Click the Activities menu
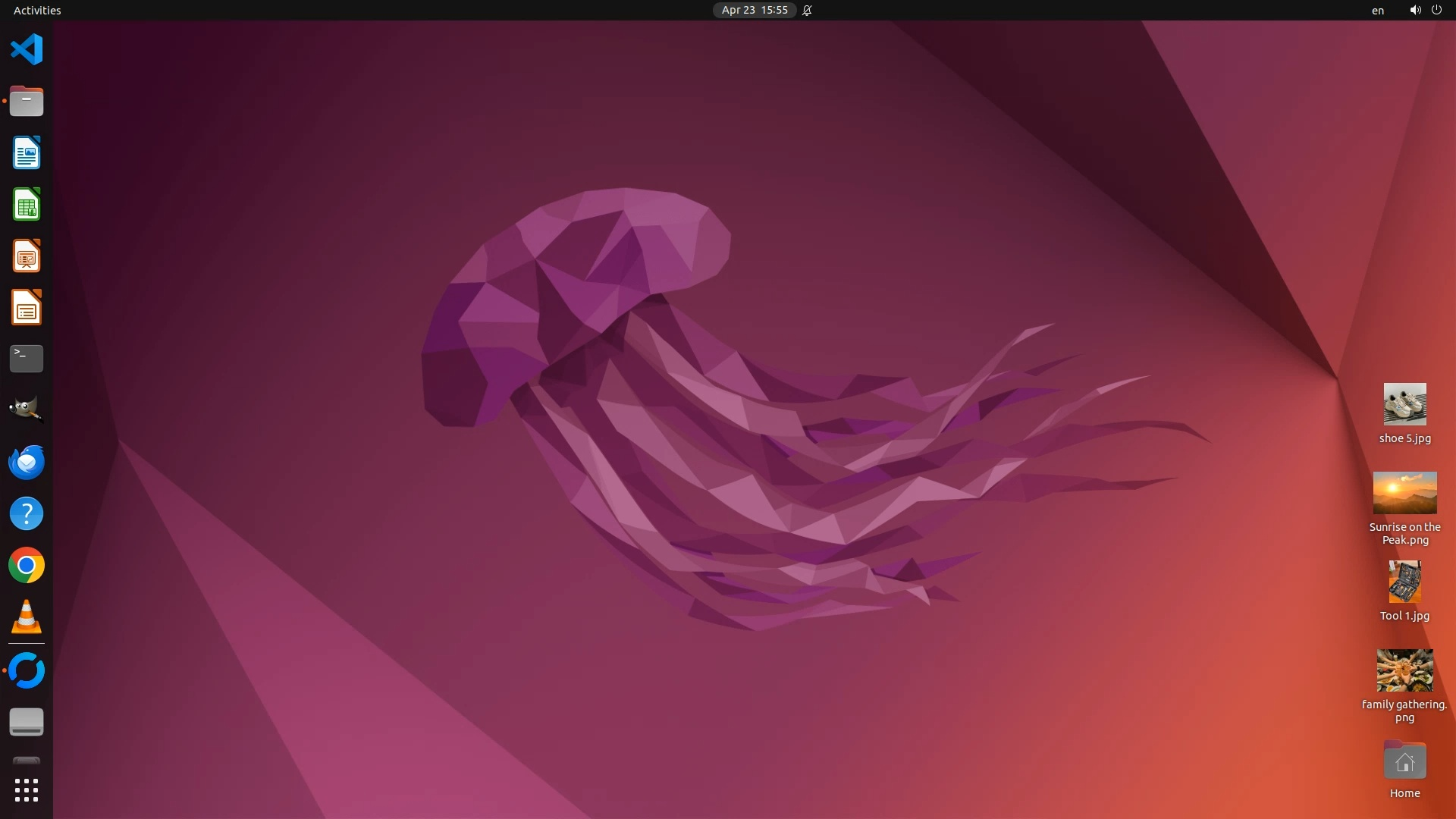 pos(37,10)
